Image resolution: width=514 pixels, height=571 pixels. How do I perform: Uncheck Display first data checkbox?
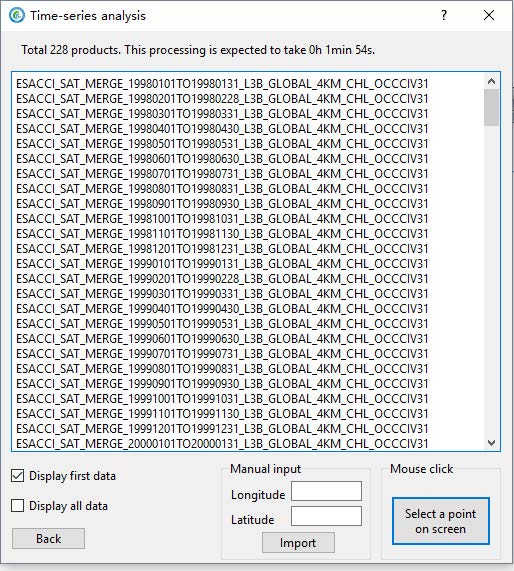17,476
